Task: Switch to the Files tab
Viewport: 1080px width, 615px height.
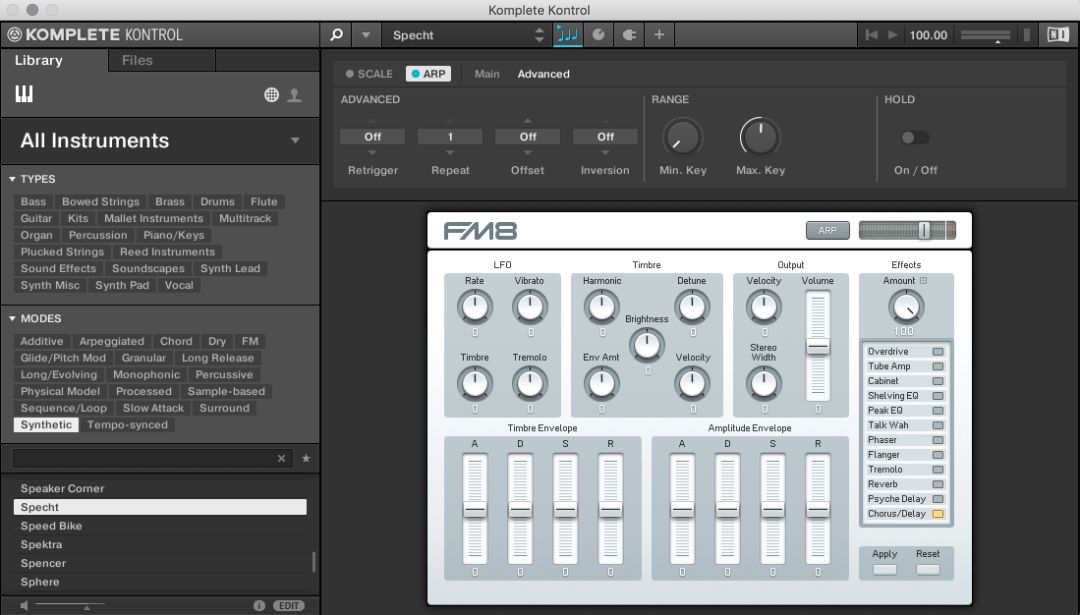Action: tap(137, 61)
